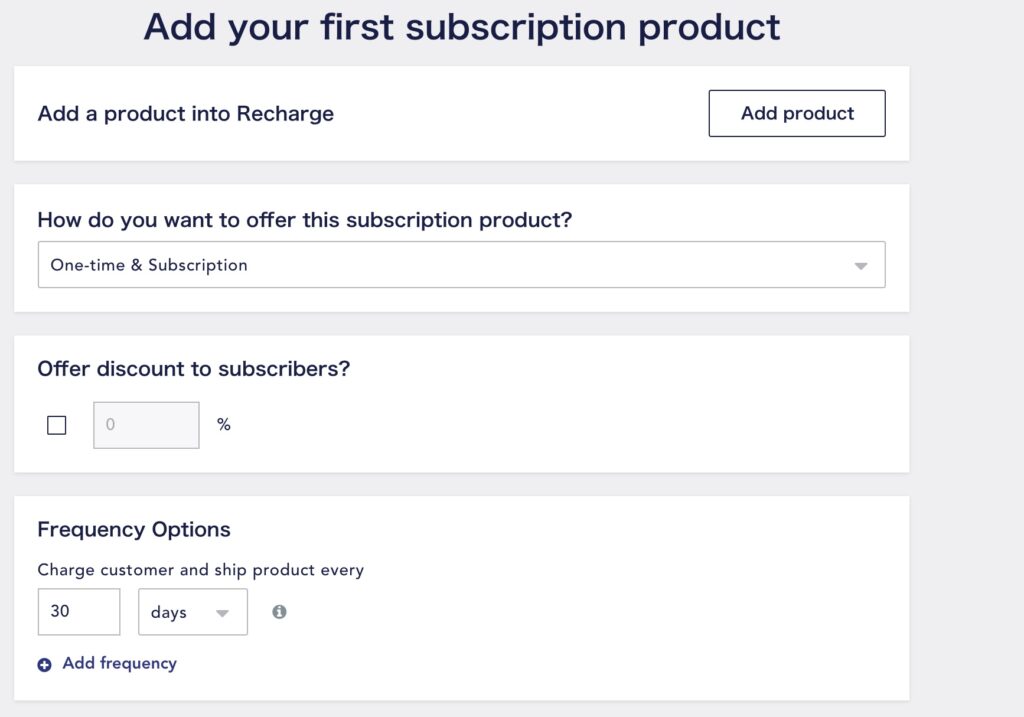Click the Add product button
Screen dimensions: 1024x717
[797, 114]
